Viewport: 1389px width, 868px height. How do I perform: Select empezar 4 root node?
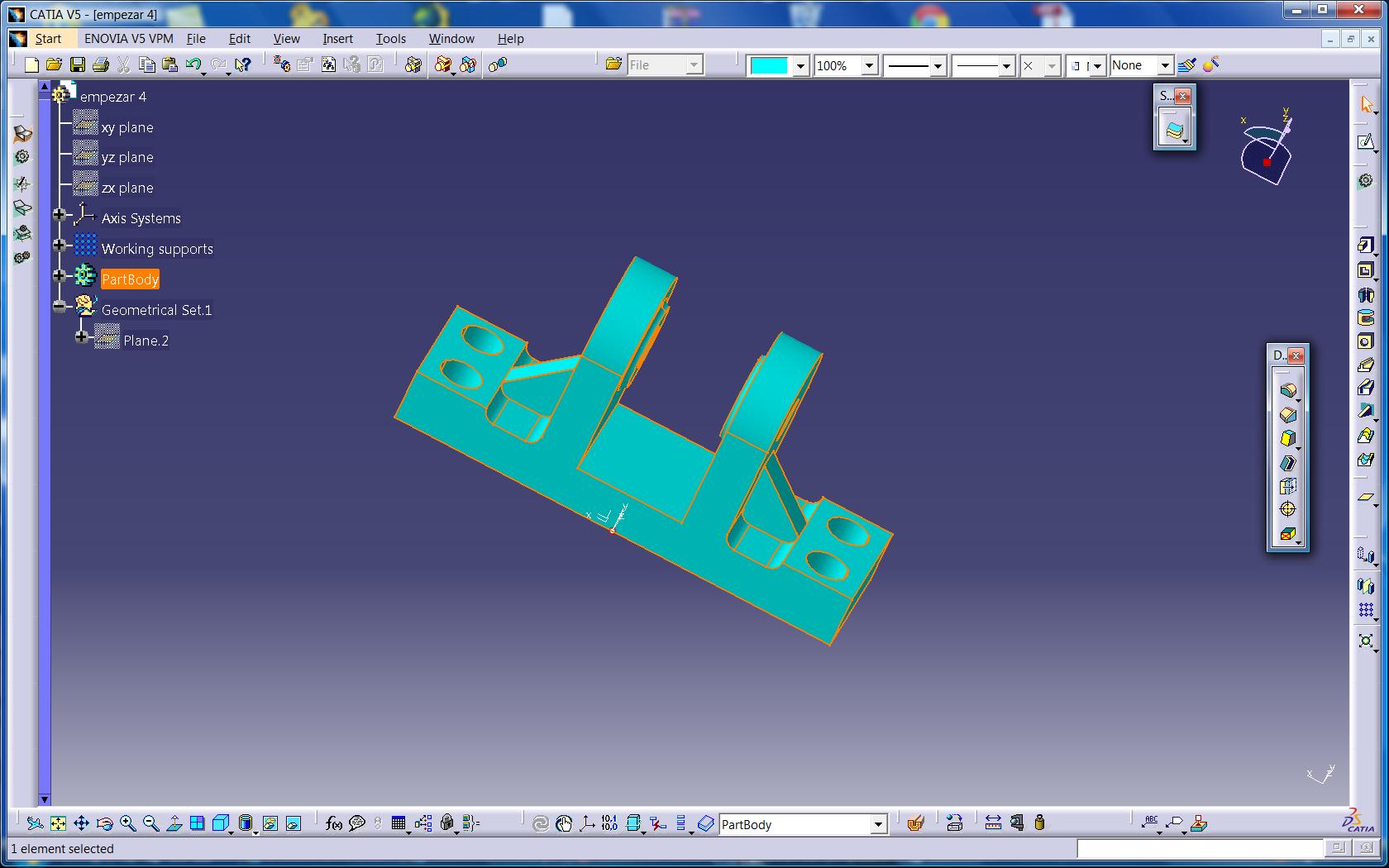pyautogui.click(x=113, y=97)
